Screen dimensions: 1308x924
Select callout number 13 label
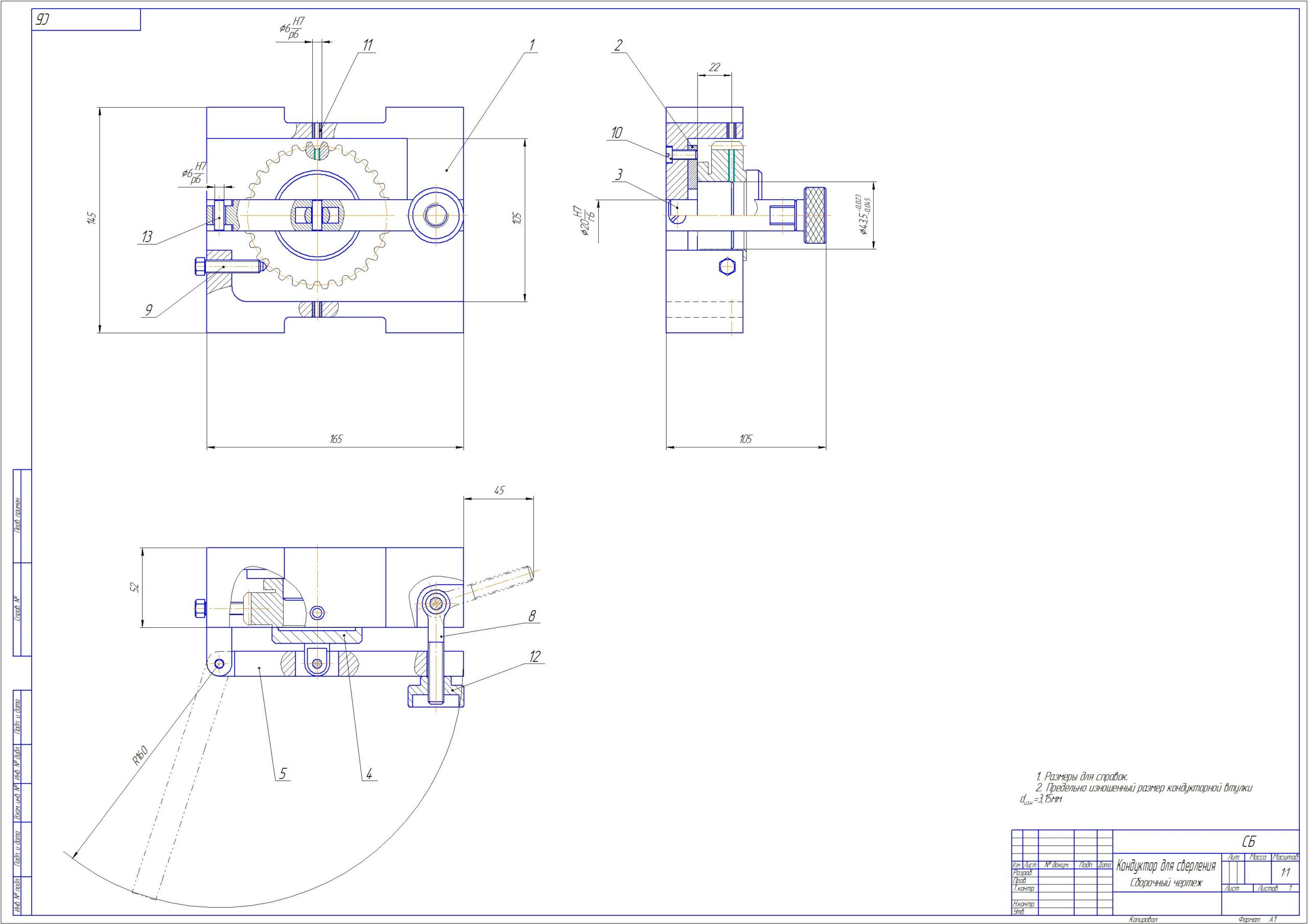147,236
